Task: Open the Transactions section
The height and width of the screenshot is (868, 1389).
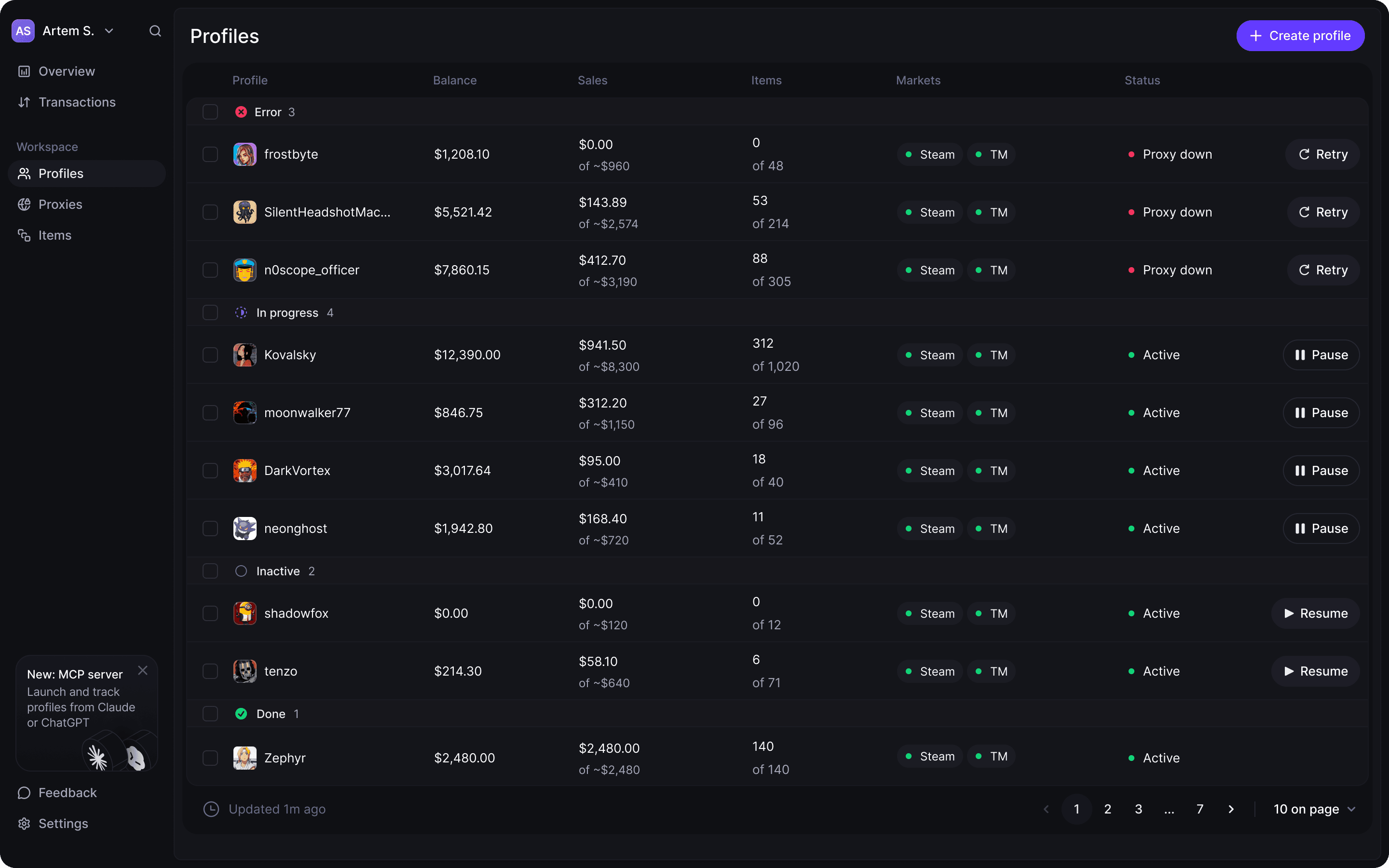Action: [x=87, y=102]
